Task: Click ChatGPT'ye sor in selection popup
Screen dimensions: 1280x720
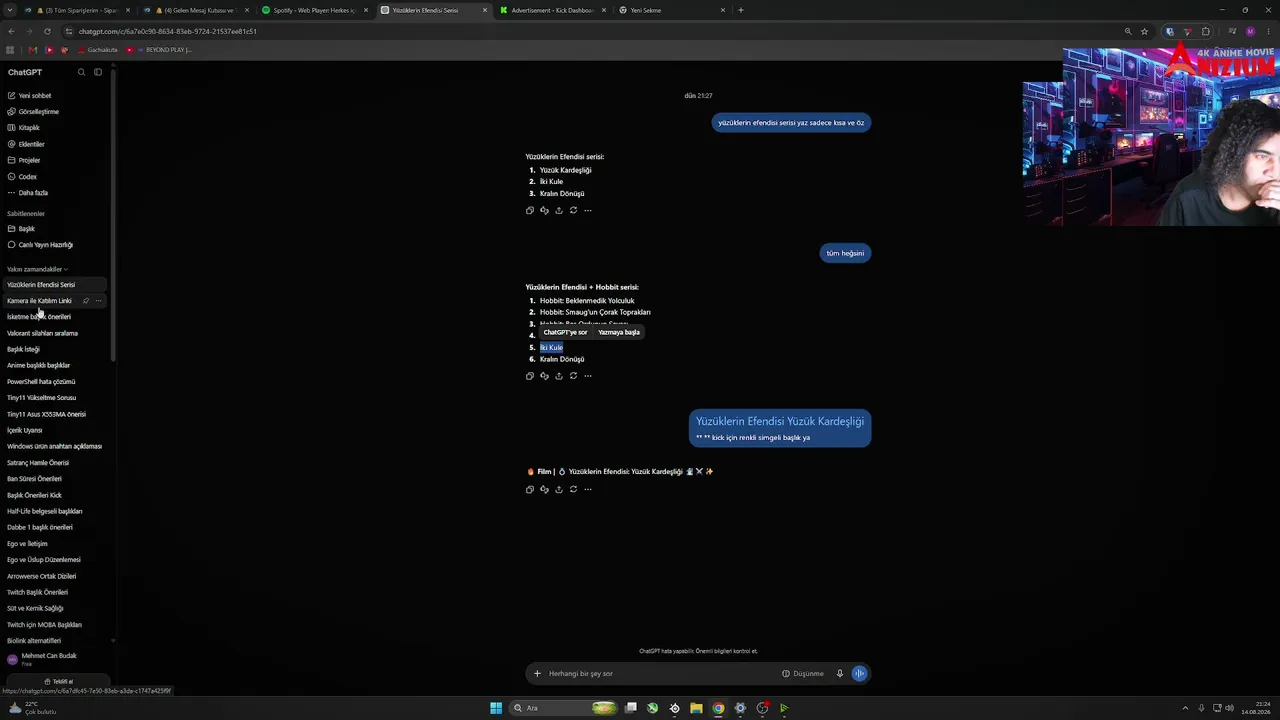Action: click(x=565, y=332)
